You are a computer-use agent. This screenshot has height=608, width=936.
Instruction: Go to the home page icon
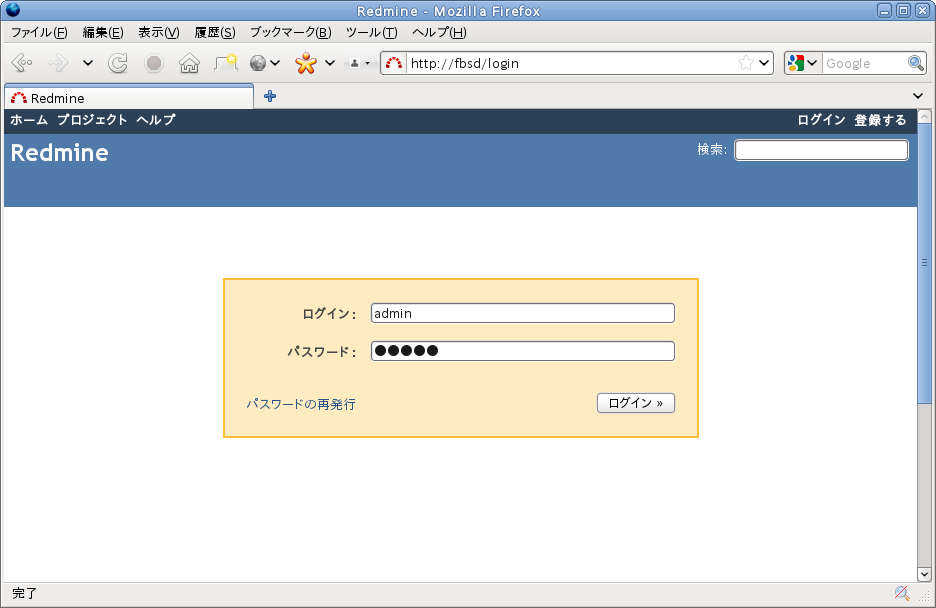(189, 63)
